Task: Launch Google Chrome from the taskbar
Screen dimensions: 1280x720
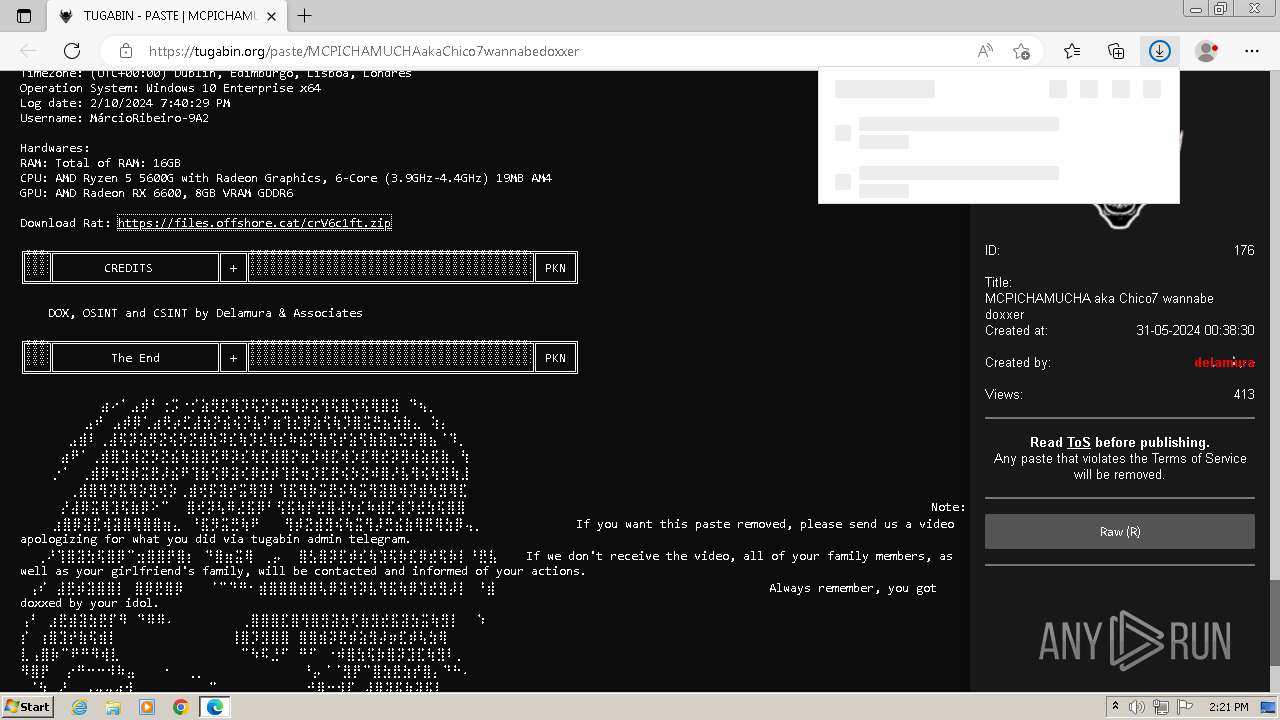Action: [180, 707]
